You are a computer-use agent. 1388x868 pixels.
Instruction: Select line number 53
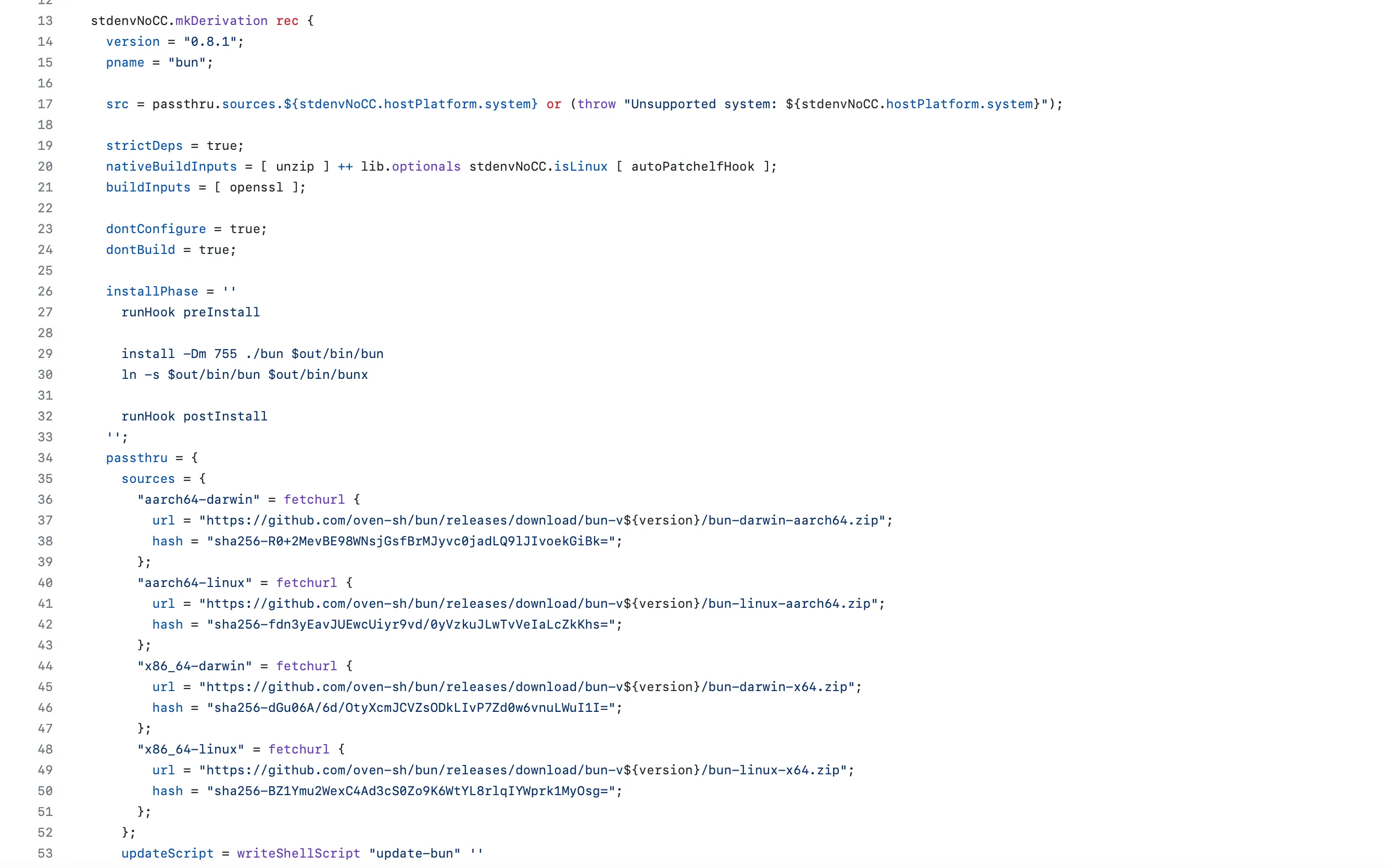pyautogui.click(x=45, y=853)
